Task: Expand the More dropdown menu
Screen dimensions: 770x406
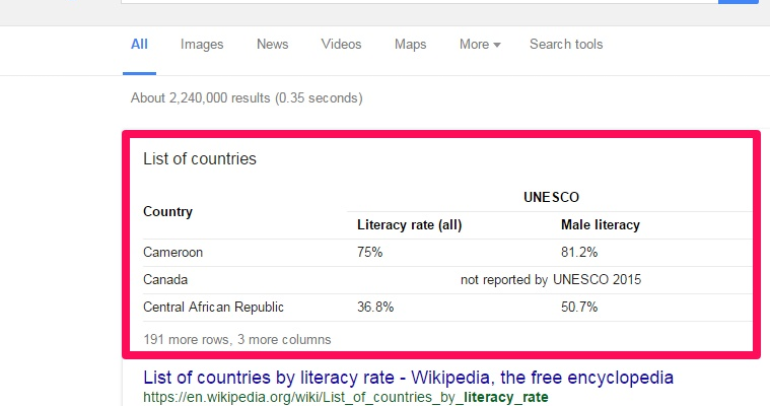Action: (x=480, y=44)
